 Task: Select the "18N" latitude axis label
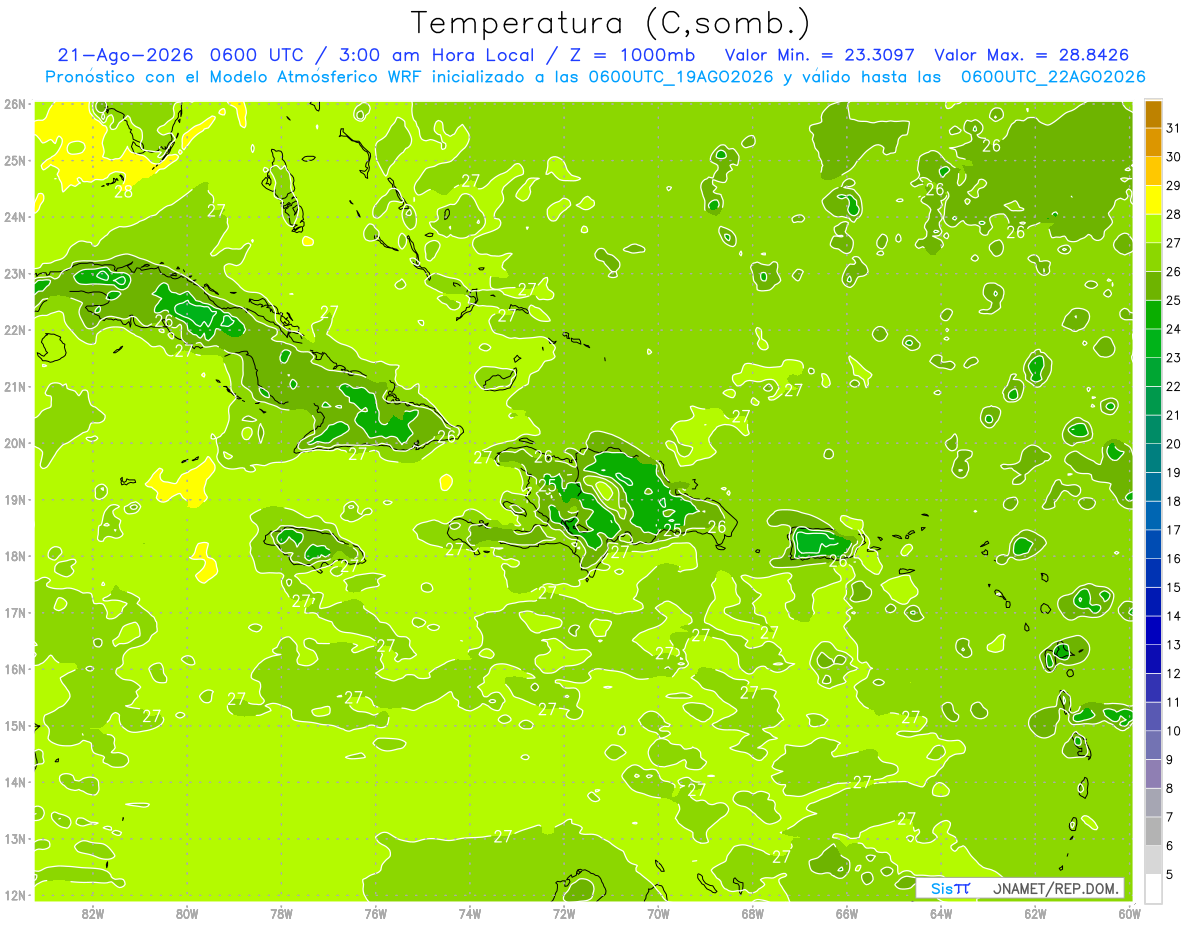click(15, 556)
